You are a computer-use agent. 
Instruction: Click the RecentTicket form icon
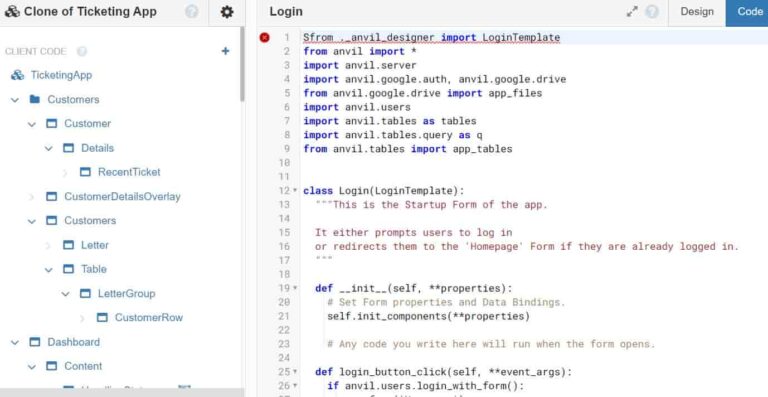[x=85, y=172]
